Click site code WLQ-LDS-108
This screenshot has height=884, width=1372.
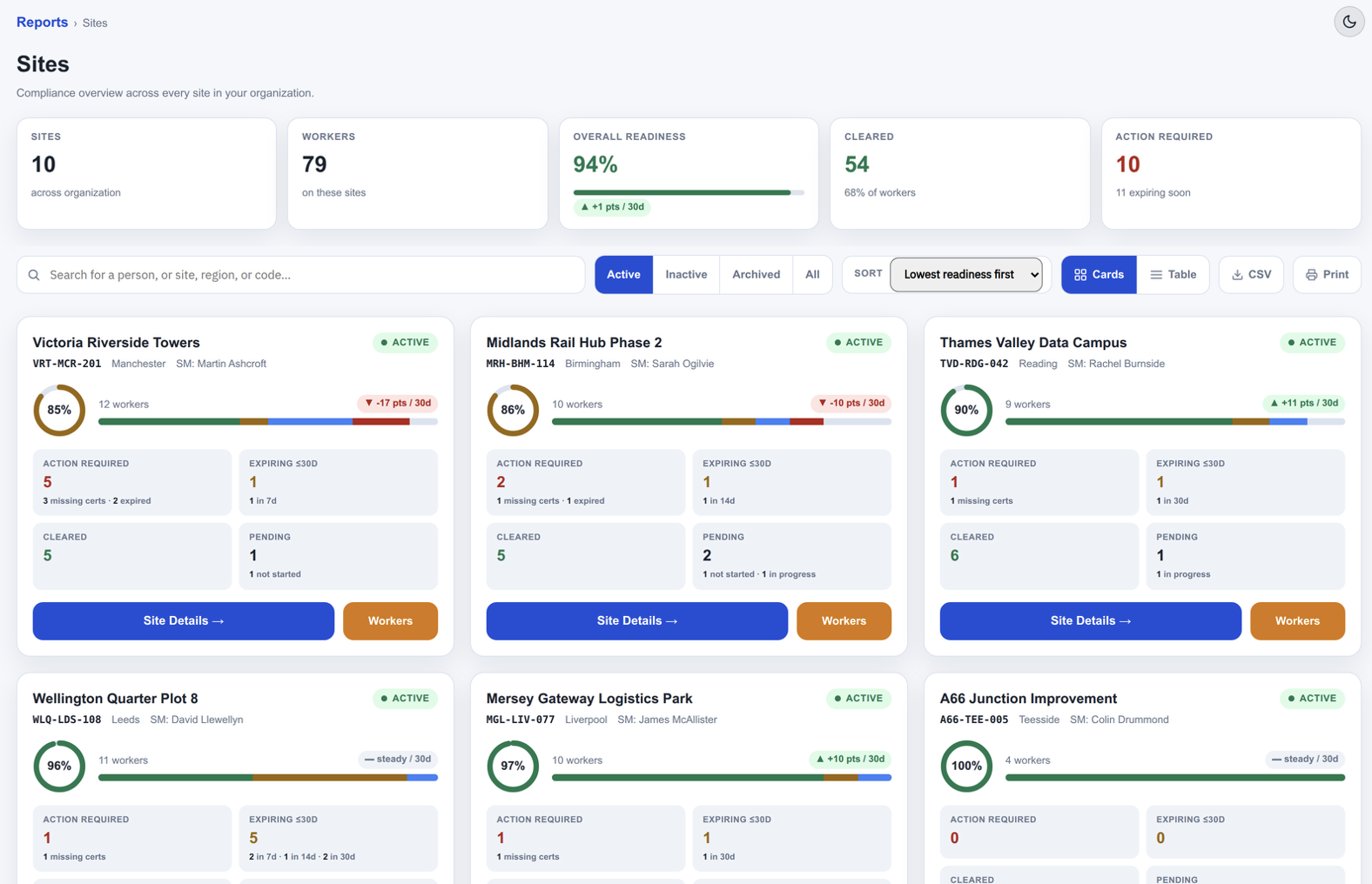pyautogui.click(x=67, y=720)
